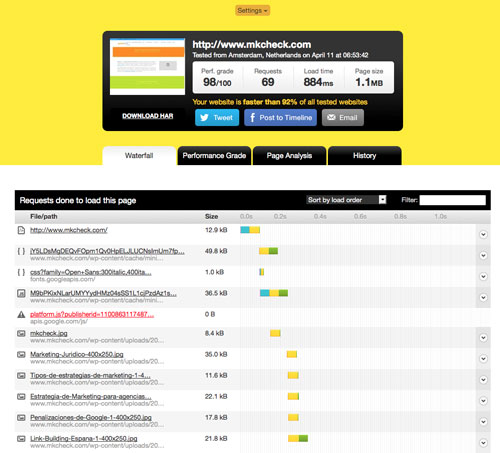Expand the css?family=Open+Sans request details
Screen dimensions: 500x453
(x=483, y=276)
